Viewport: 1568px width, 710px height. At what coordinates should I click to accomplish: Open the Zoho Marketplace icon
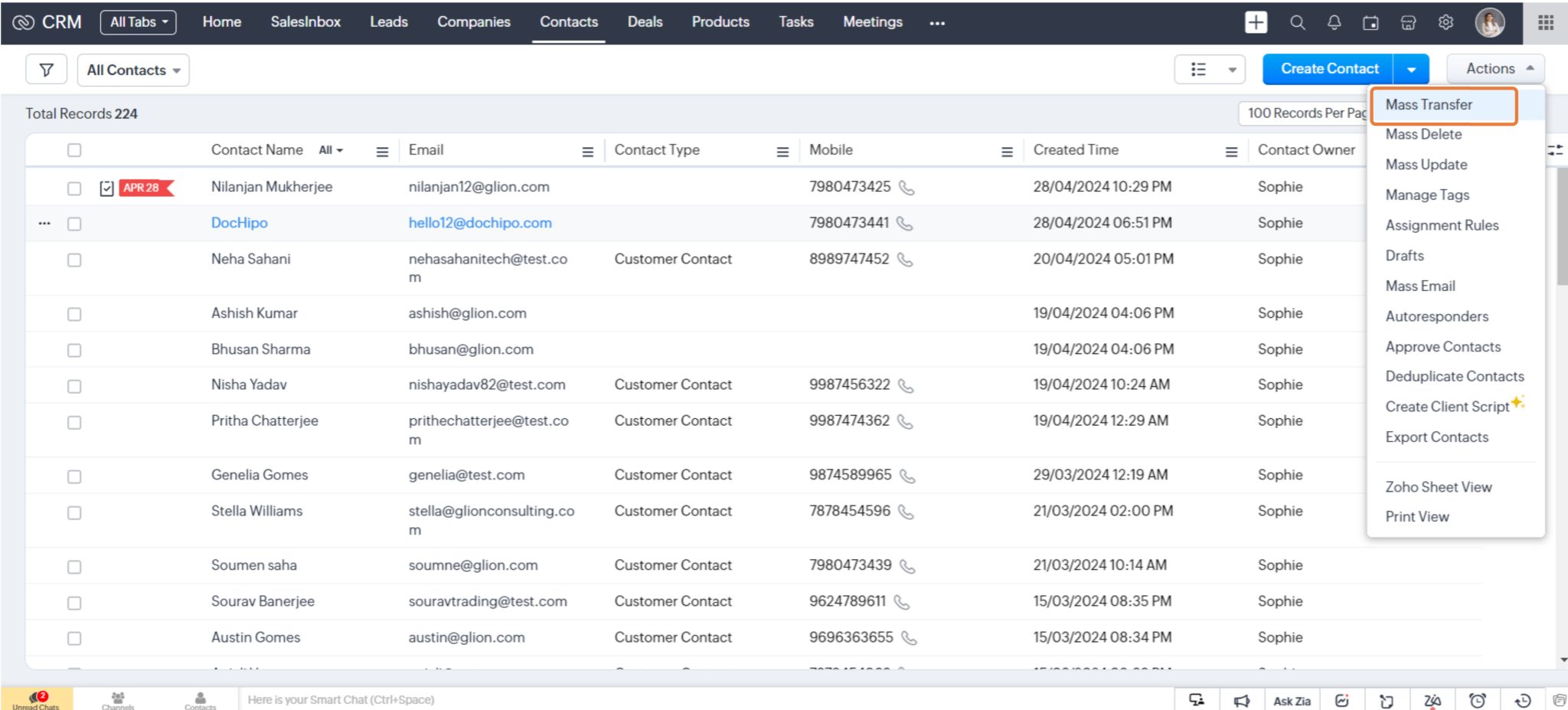[1408, 23]
